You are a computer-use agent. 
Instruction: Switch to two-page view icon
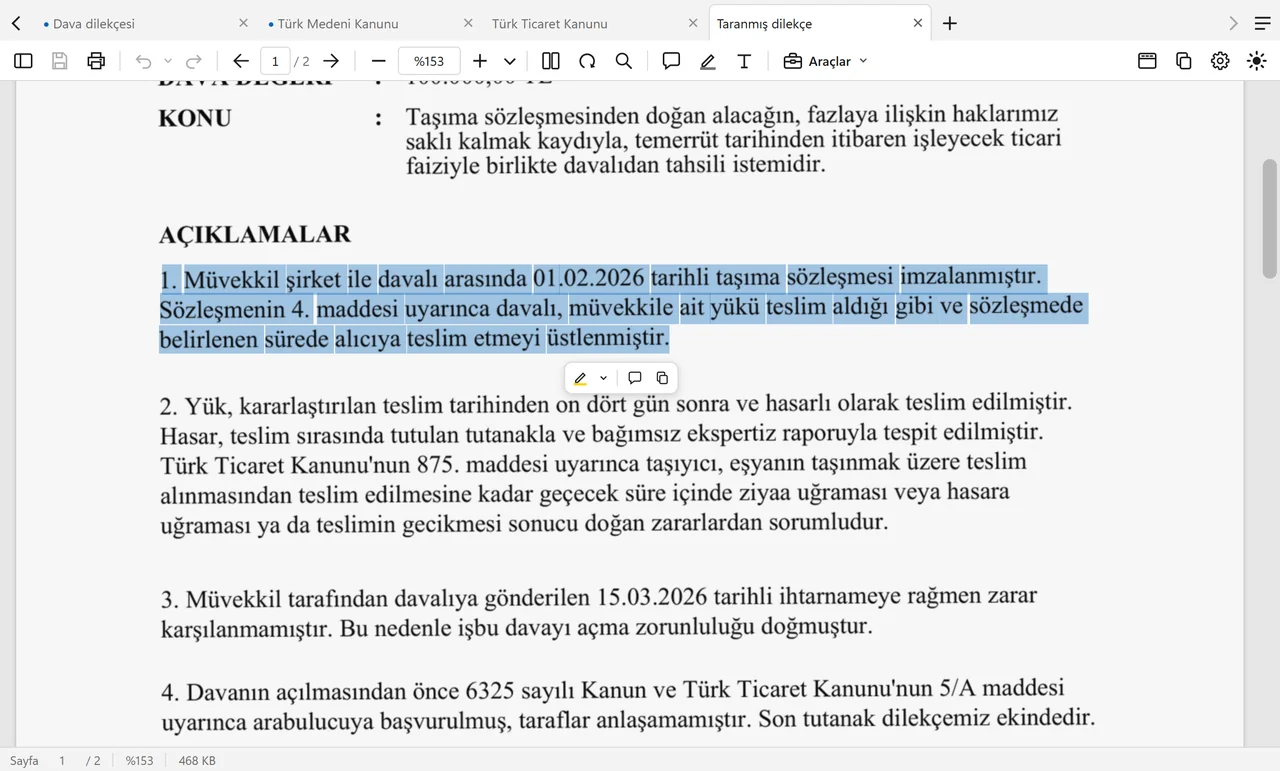tap(550, 61)
